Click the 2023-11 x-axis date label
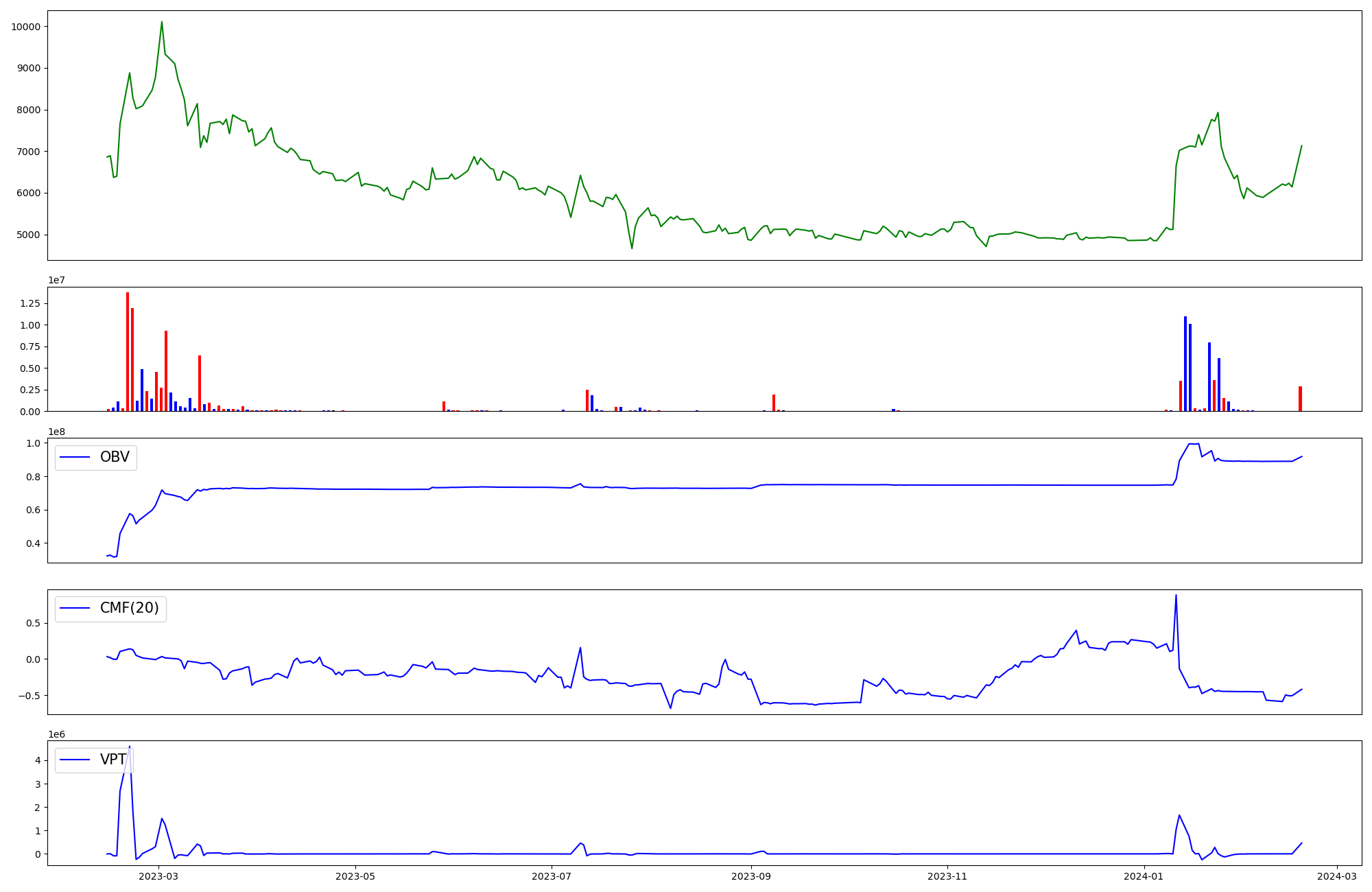The image size is (1372, 892). click(947, 876)
